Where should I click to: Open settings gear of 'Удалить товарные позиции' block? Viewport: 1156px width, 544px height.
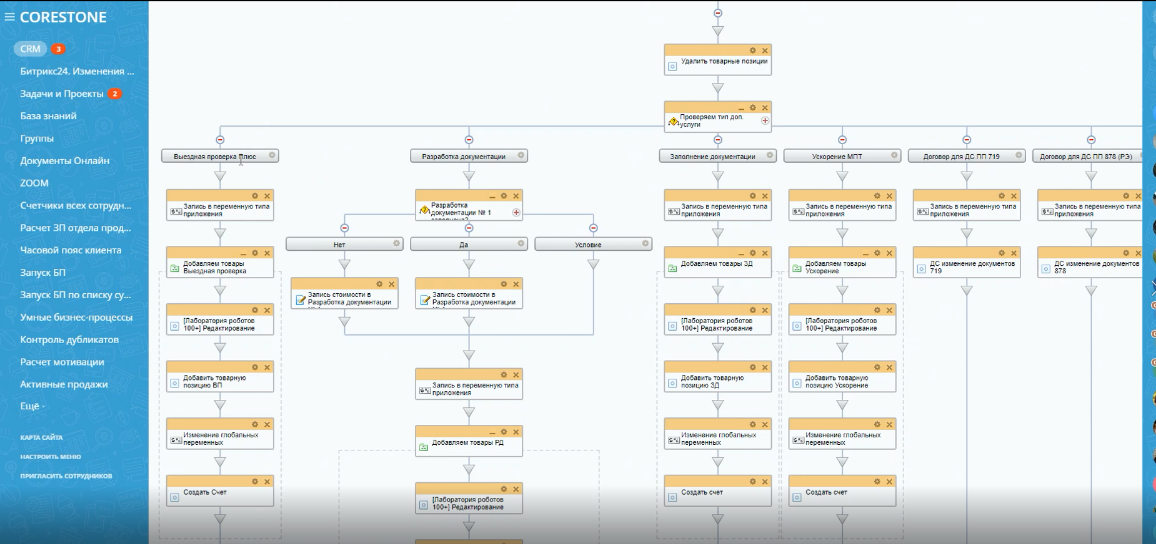click(752, 50)
